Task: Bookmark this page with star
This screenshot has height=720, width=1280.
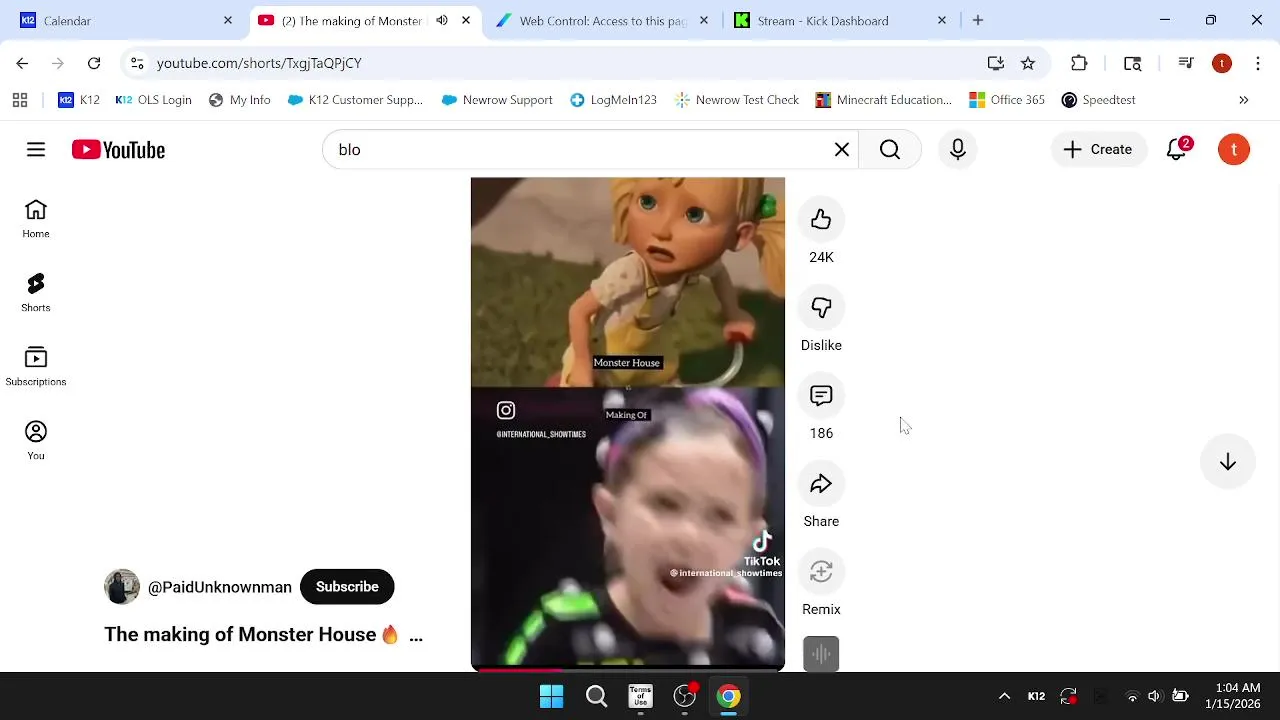Action: 1028,63
